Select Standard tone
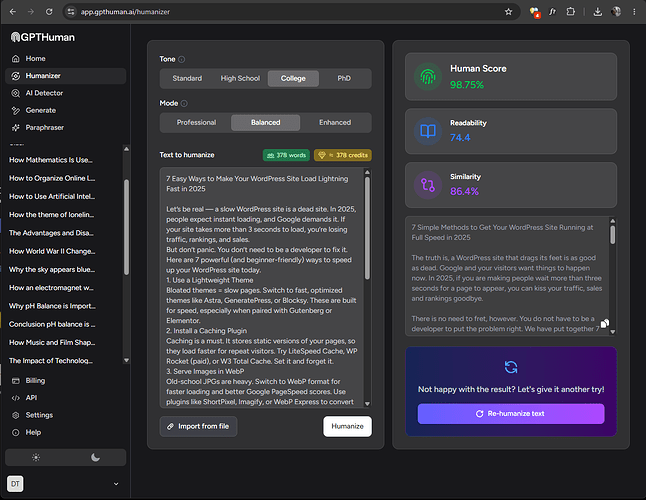The image size is (646, 500). 187,78
